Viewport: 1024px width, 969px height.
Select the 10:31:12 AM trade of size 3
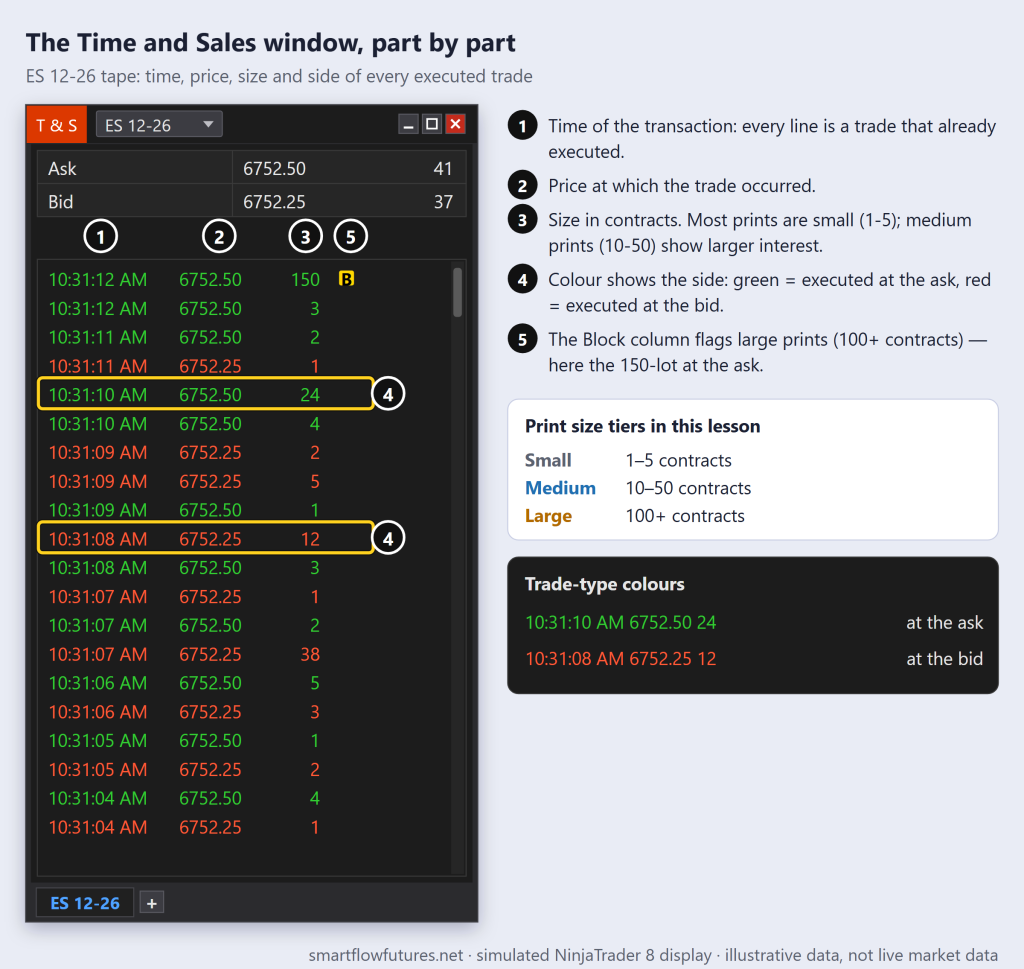point(244,308)
